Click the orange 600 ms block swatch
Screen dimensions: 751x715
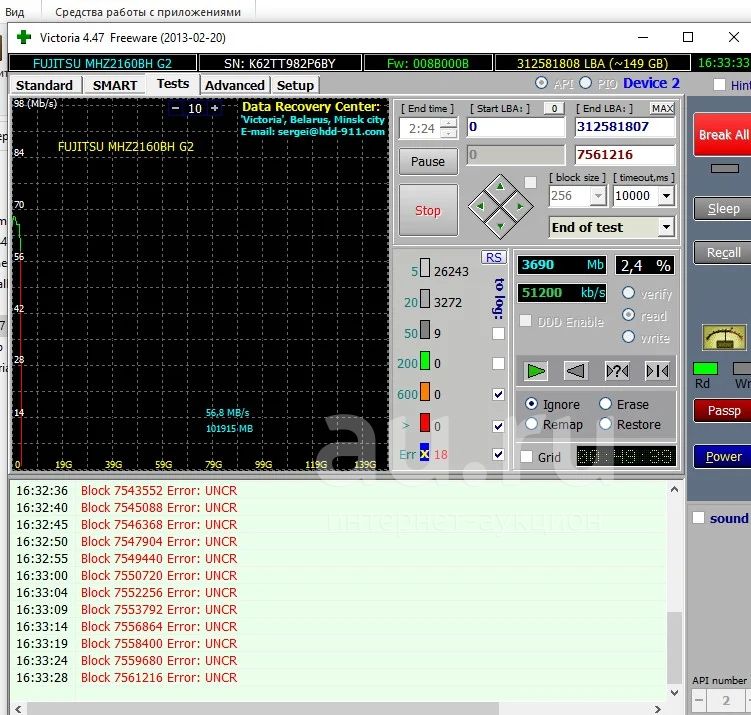click(x=425, y=391)
